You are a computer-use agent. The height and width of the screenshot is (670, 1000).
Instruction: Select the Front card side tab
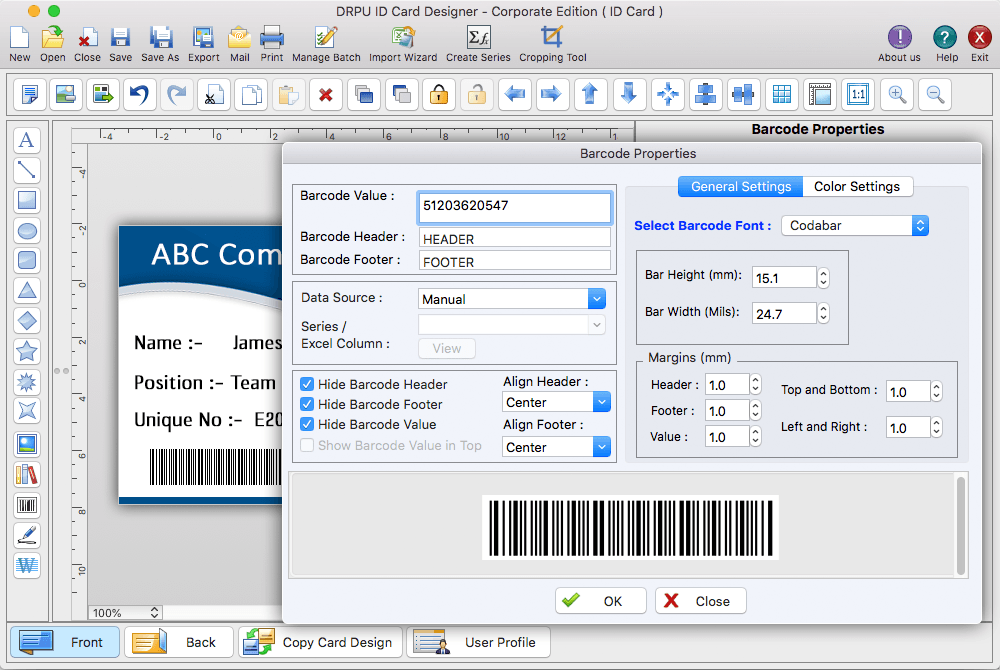[64, 642]
